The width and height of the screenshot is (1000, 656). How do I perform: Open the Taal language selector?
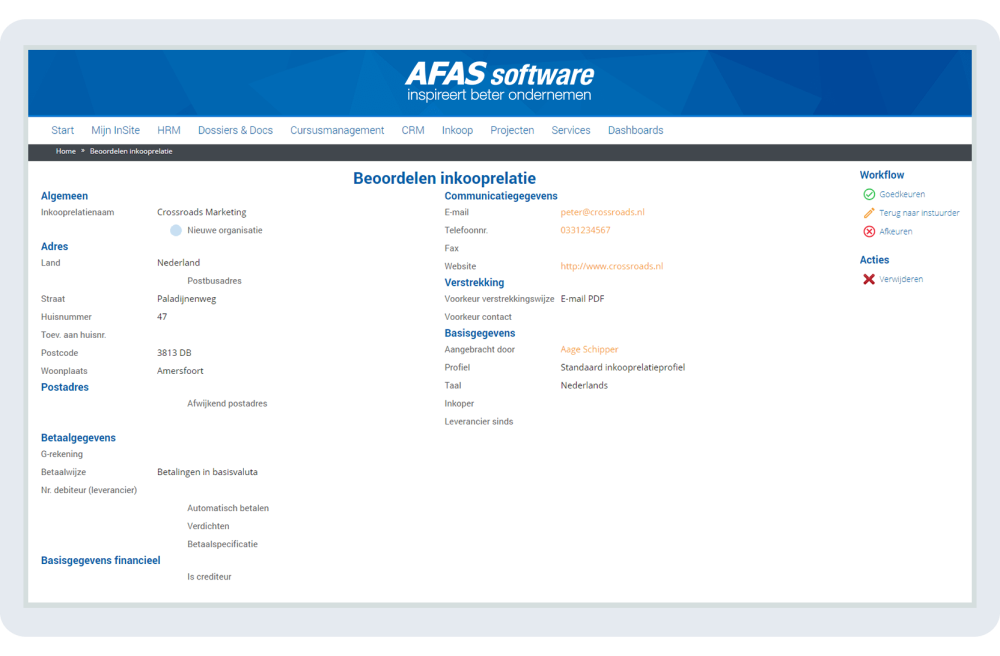585,385
